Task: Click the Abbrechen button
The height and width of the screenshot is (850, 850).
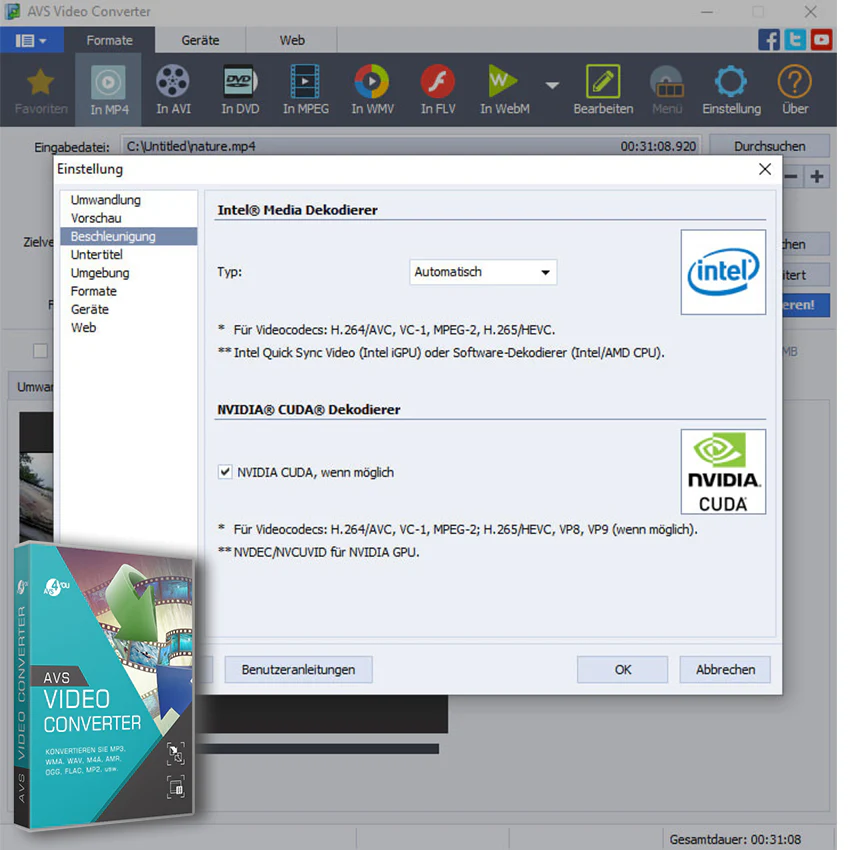Action: point(725,669)
